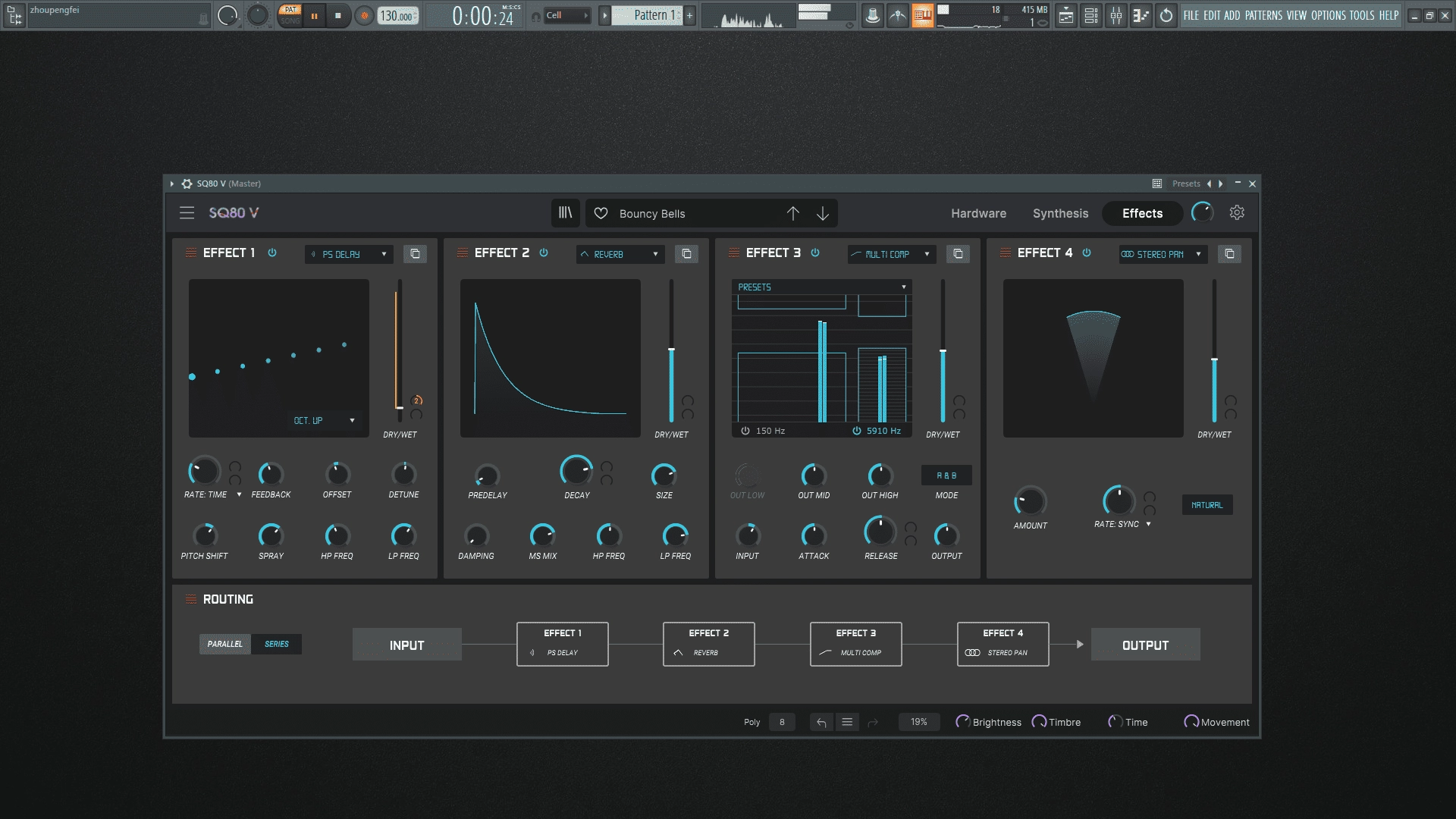Toggle Effect 4 power button
The width and height of the screenshot is (1456, 819).
(x=1087, y=253)
